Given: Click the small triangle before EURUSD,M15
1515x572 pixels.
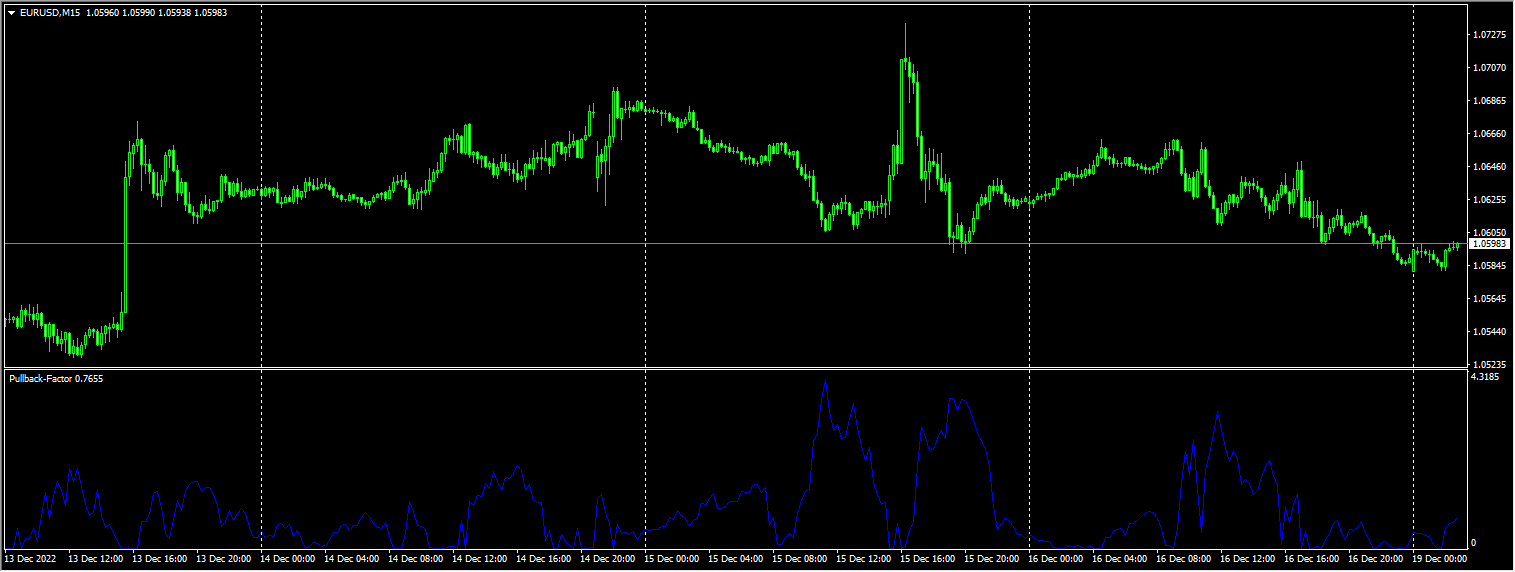Looking at the screenshot, I should coord(12,13).
